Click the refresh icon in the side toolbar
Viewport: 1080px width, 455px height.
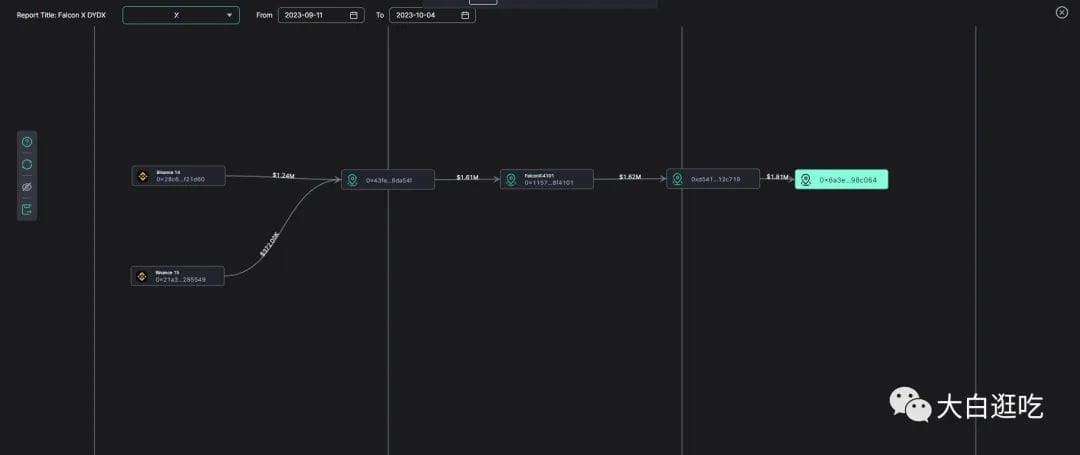27,165
